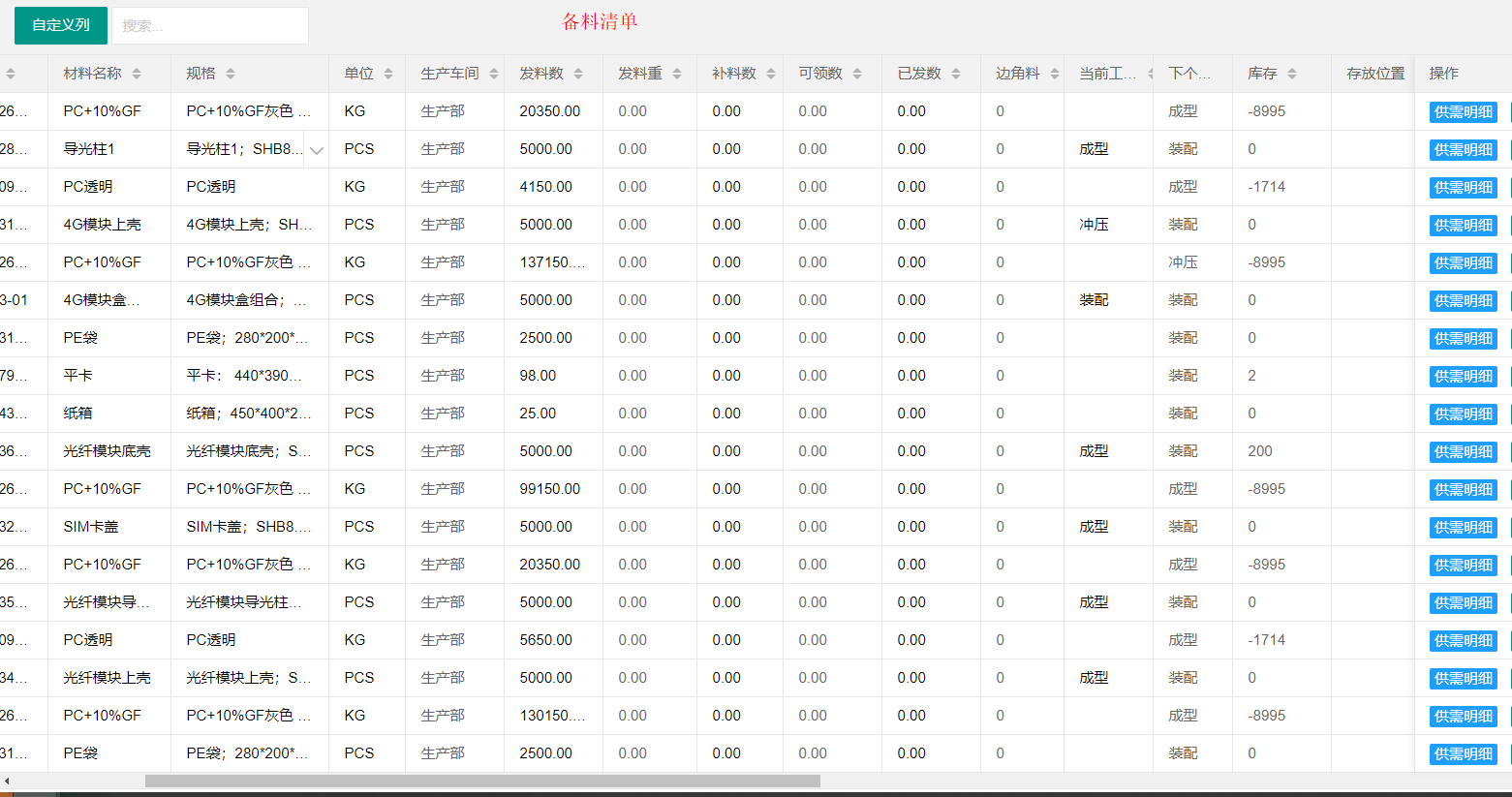The height and width of the screenshot is (797, 1512).
Task: Click the scrollbar left arrow
Action: coord(7,781)
